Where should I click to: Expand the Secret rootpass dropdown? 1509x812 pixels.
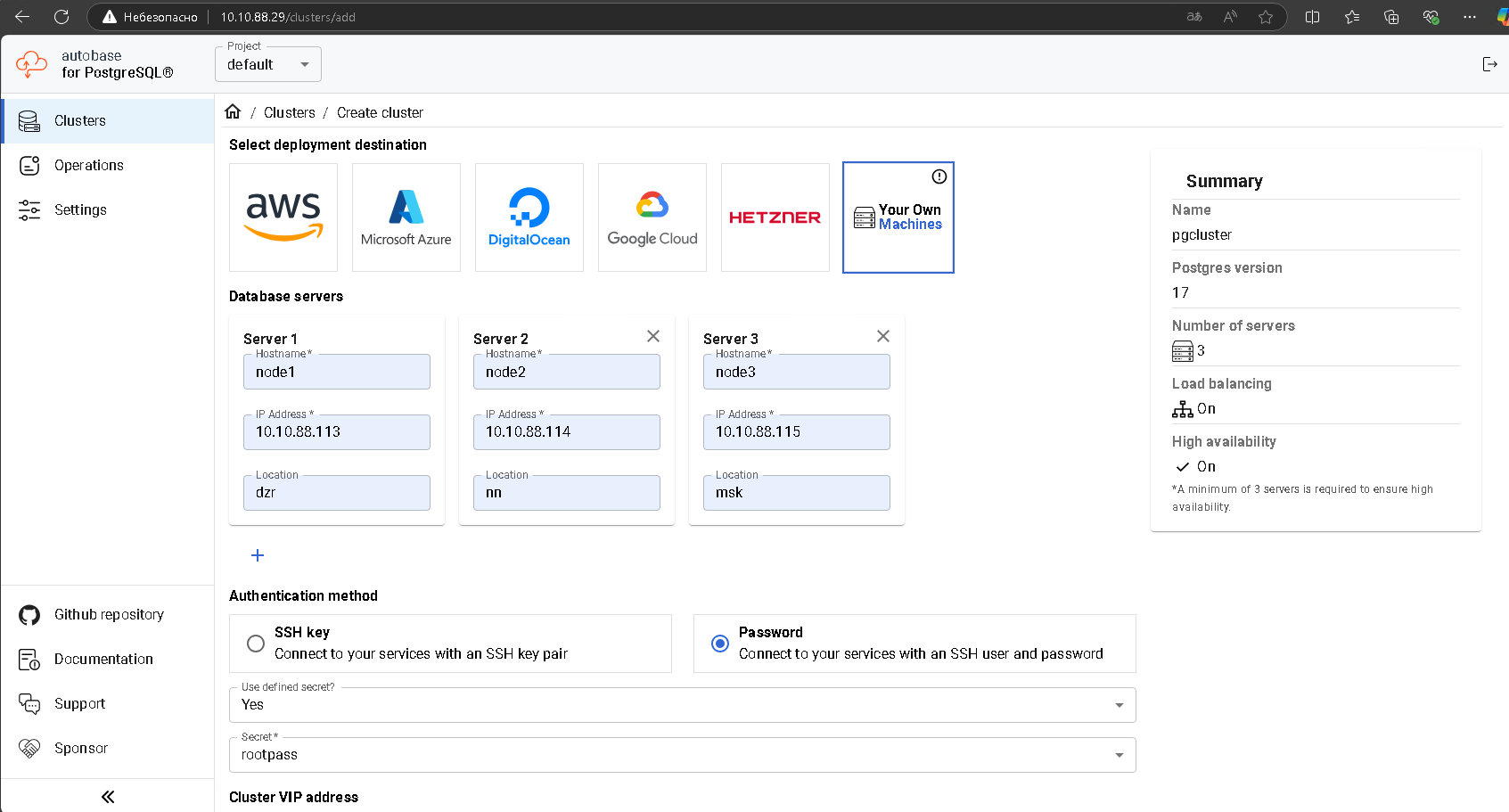tap(683, 755)
